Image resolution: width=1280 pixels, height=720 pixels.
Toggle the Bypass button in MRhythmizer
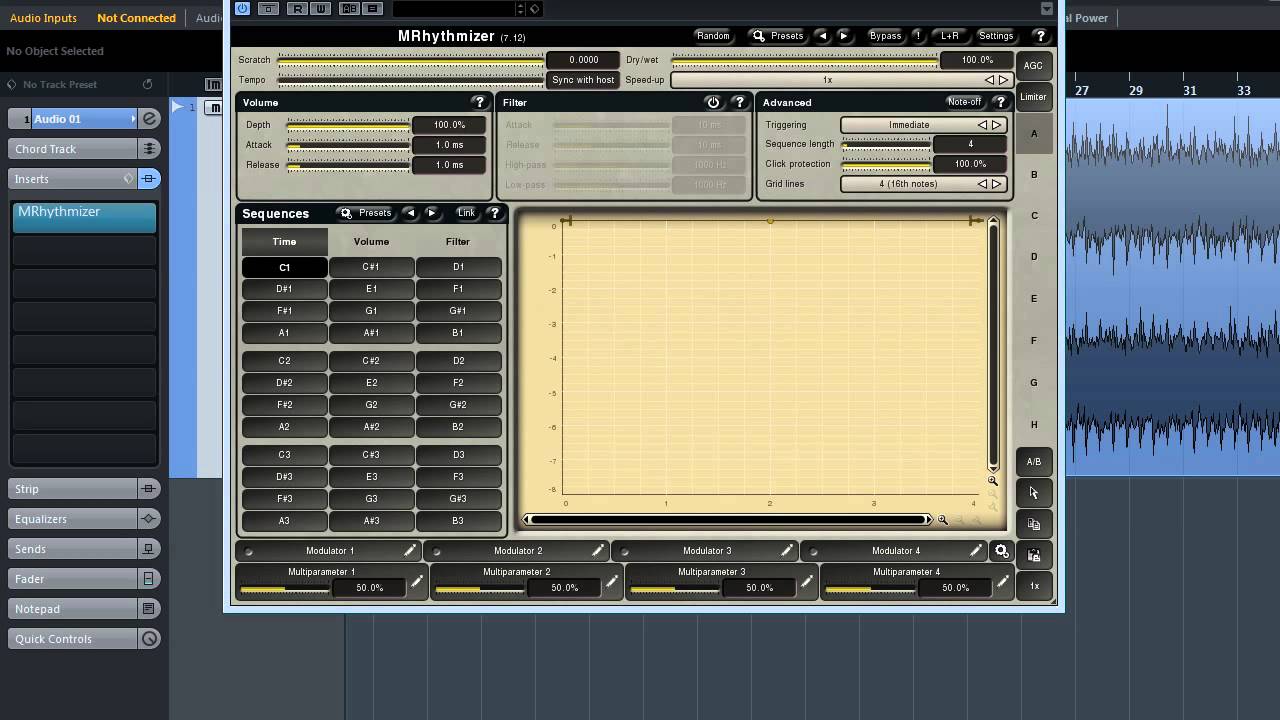click(885, 36)
